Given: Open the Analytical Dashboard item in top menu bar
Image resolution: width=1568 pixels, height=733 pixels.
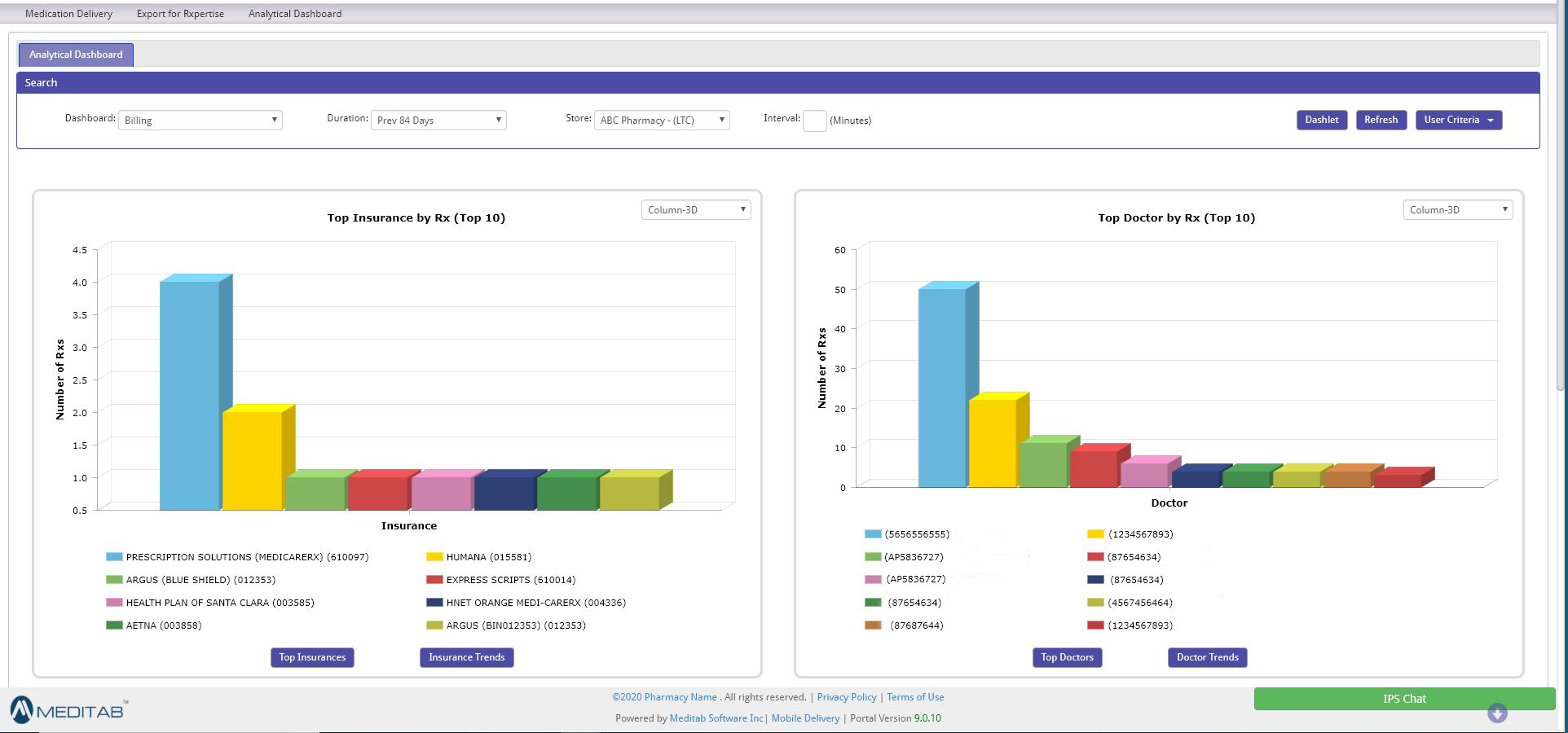Looking at the screenshot, I should tap(295, 14).
